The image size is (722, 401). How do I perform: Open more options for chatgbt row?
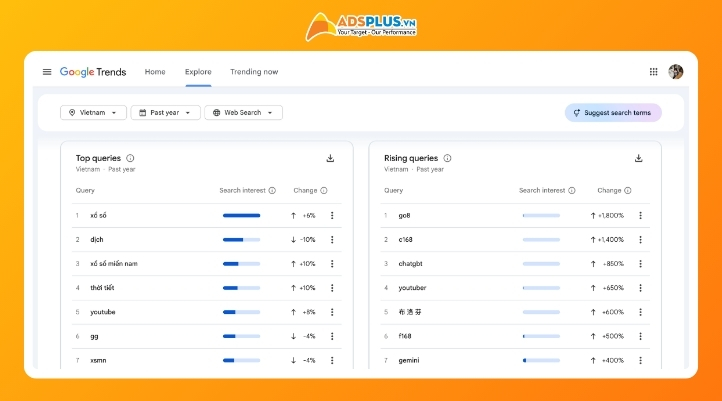[640, 264]
